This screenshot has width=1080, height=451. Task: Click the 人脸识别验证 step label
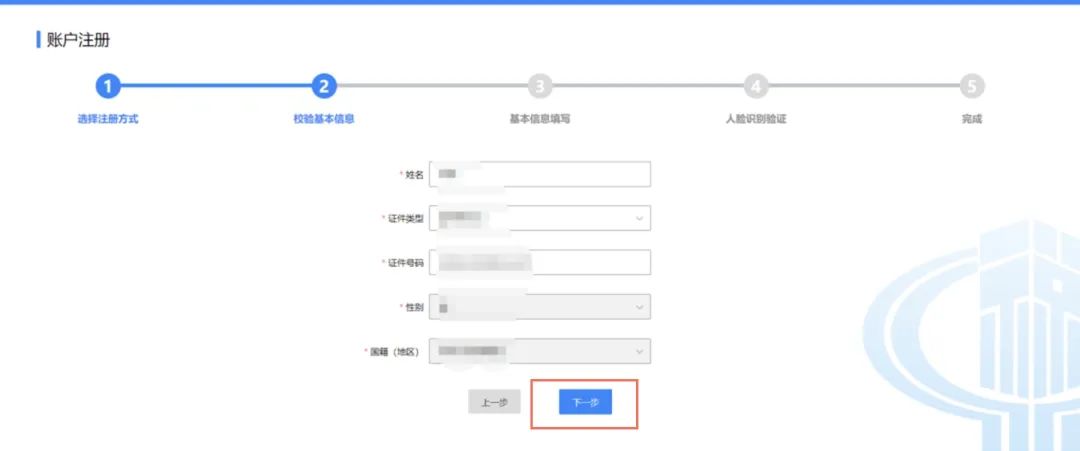coord(756,119)
